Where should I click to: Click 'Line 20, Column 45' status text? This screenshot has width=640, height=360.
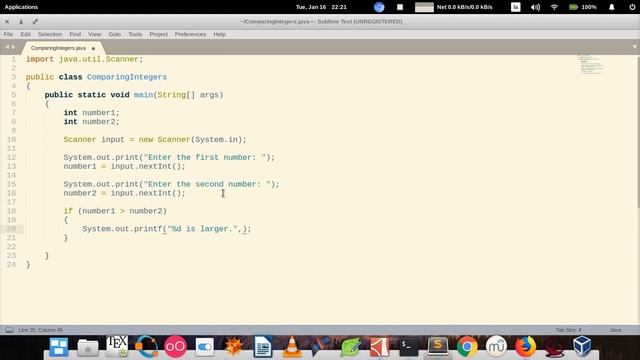click(x=40, y=330)
